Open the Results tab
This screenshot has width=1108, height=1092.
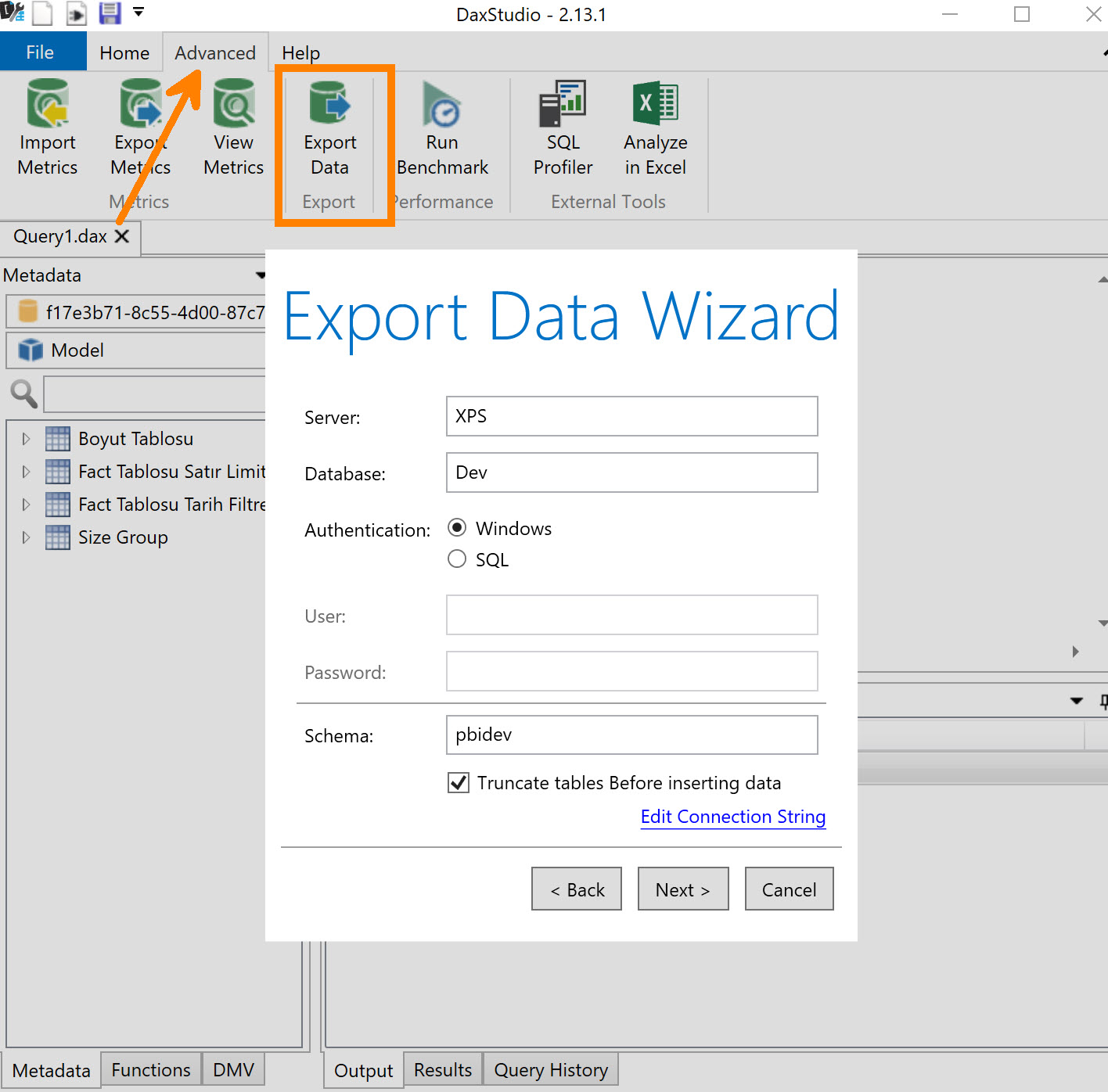[443, 1069]
